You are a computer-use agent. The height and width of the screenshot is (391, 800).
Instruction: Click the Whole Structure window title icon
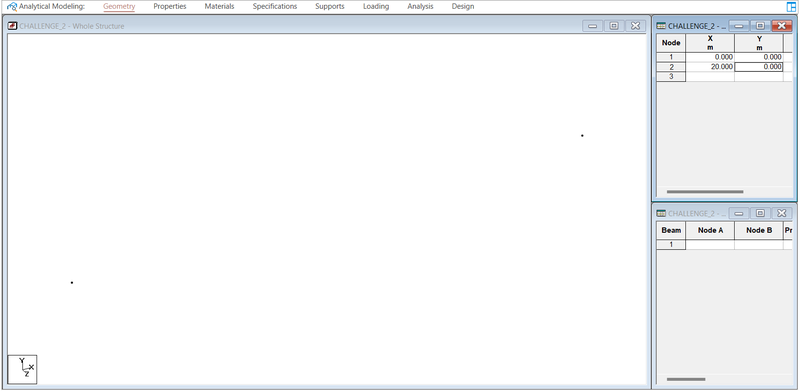12,26
